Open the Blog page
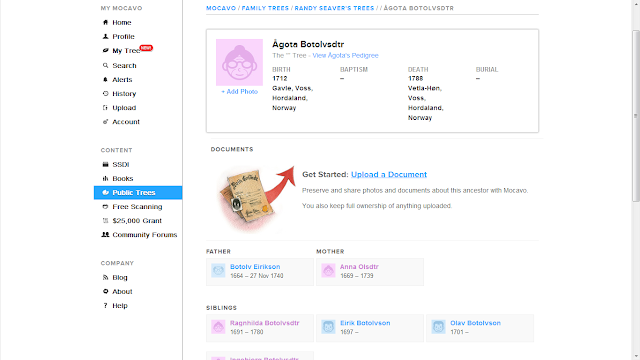 120,277
